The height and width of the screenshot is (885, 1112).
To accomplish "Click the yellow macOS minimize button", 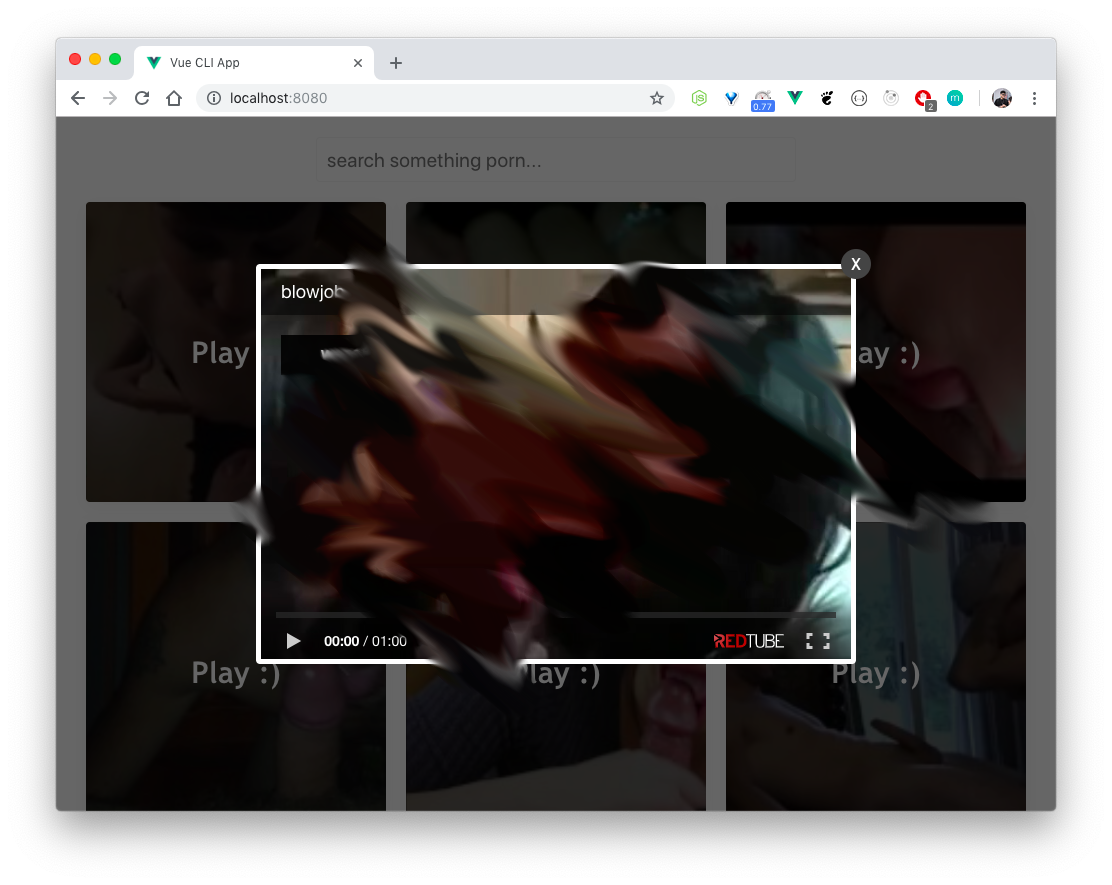I will pos(95,60).
